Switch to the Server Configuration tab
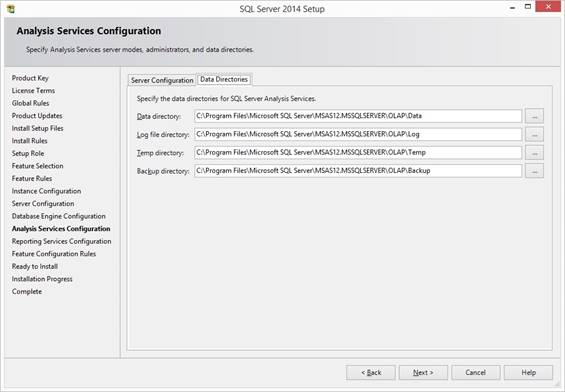 [x=162, y=80]
